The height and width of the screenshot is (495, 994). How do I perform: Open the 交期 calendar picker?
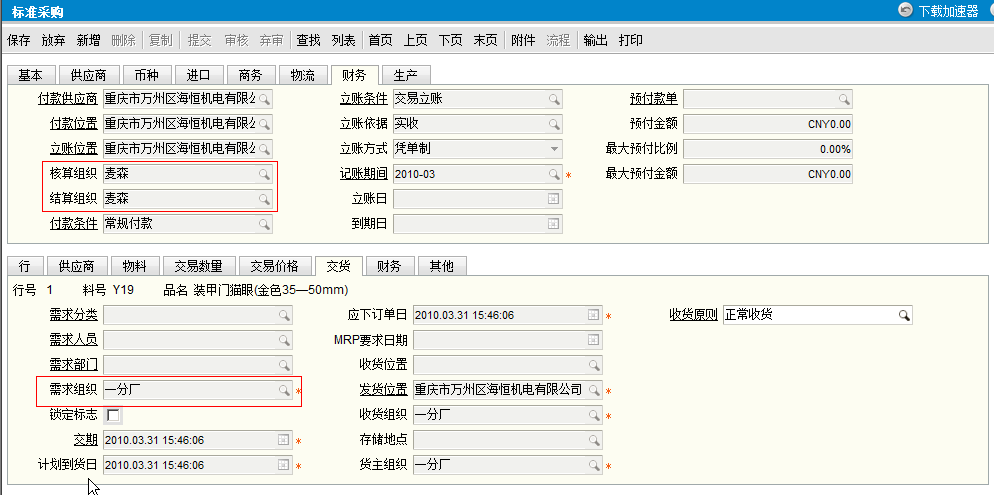(284, 440)
